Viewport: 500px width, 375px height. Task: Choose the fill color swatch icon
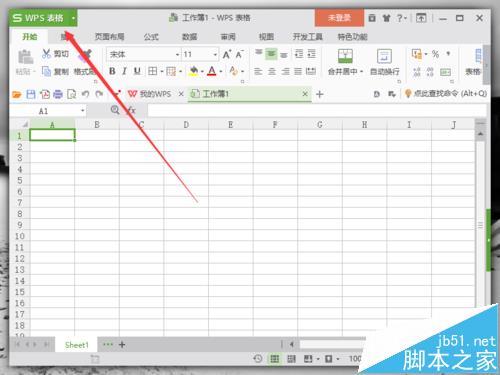(x=194, y=71)
